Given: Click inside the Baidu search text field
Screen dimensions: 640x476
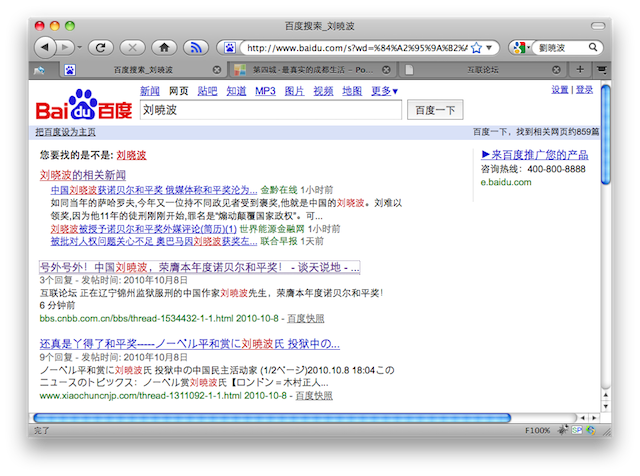Looking at the screenshot, I should pos(270,110).
